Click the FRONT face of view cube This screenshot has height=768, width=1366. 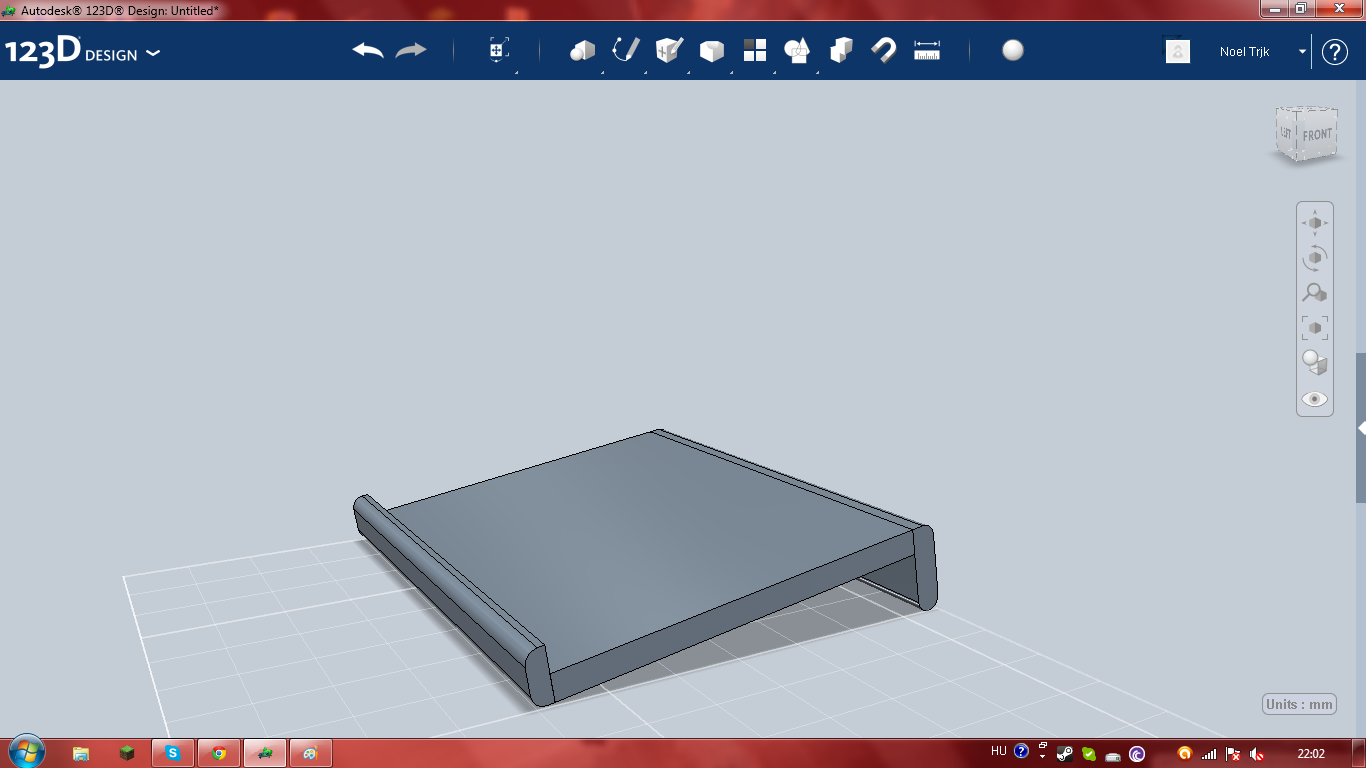1317,134
